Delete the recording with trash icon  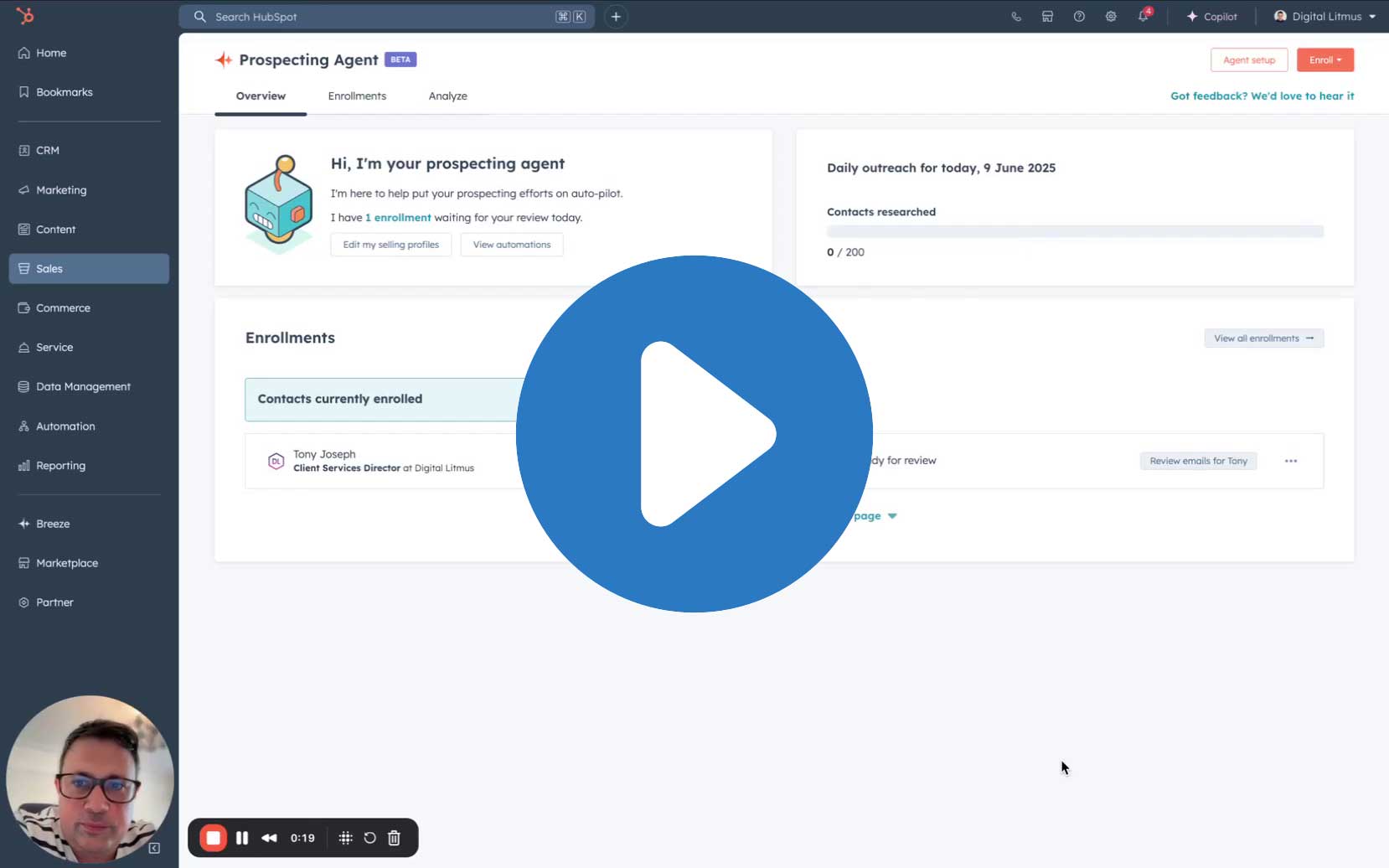pos(394,838)
